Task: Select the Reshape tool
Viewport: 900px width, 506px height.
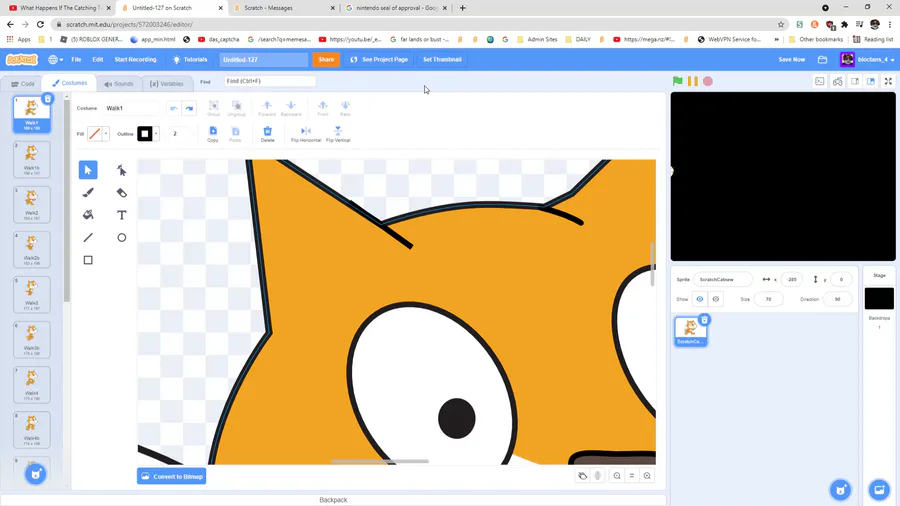Action: [x=122, y=170]
